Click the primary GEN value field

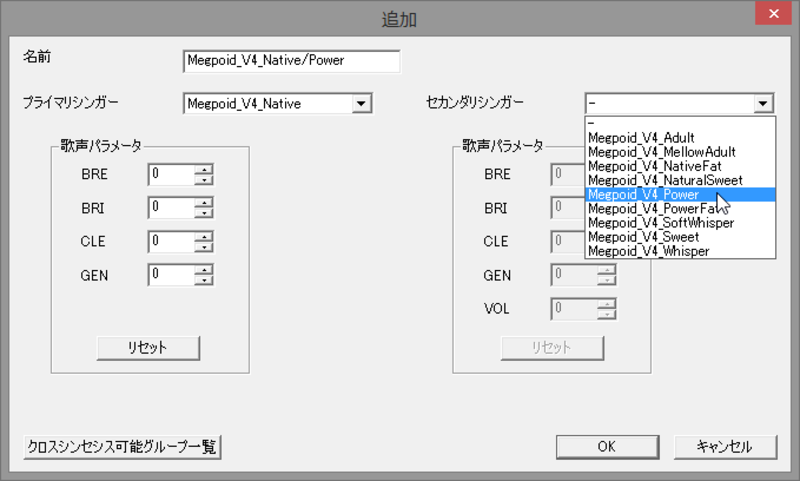pos(171,275)
